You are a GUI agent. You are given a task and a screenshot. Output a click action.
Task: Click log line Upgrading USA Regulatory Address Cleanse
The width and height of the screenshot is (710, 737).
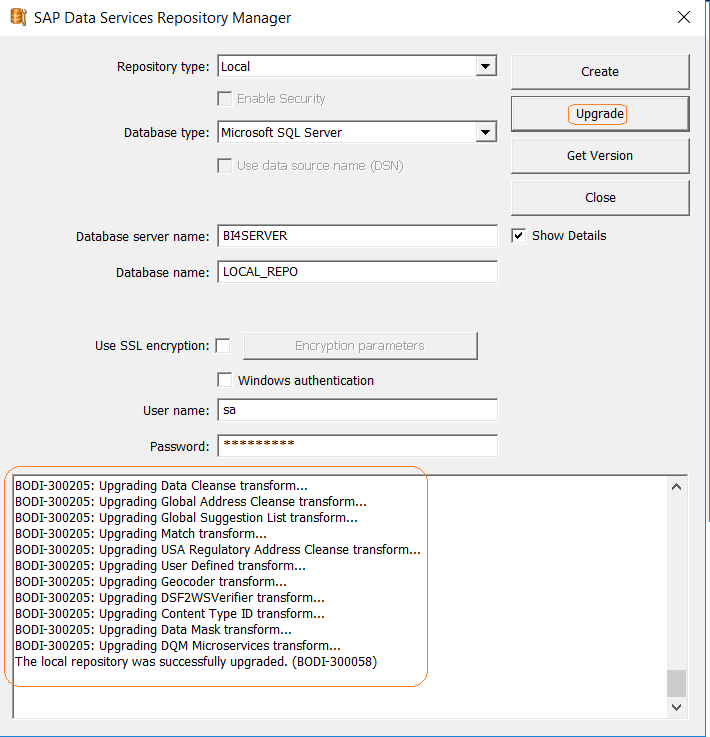218,549
